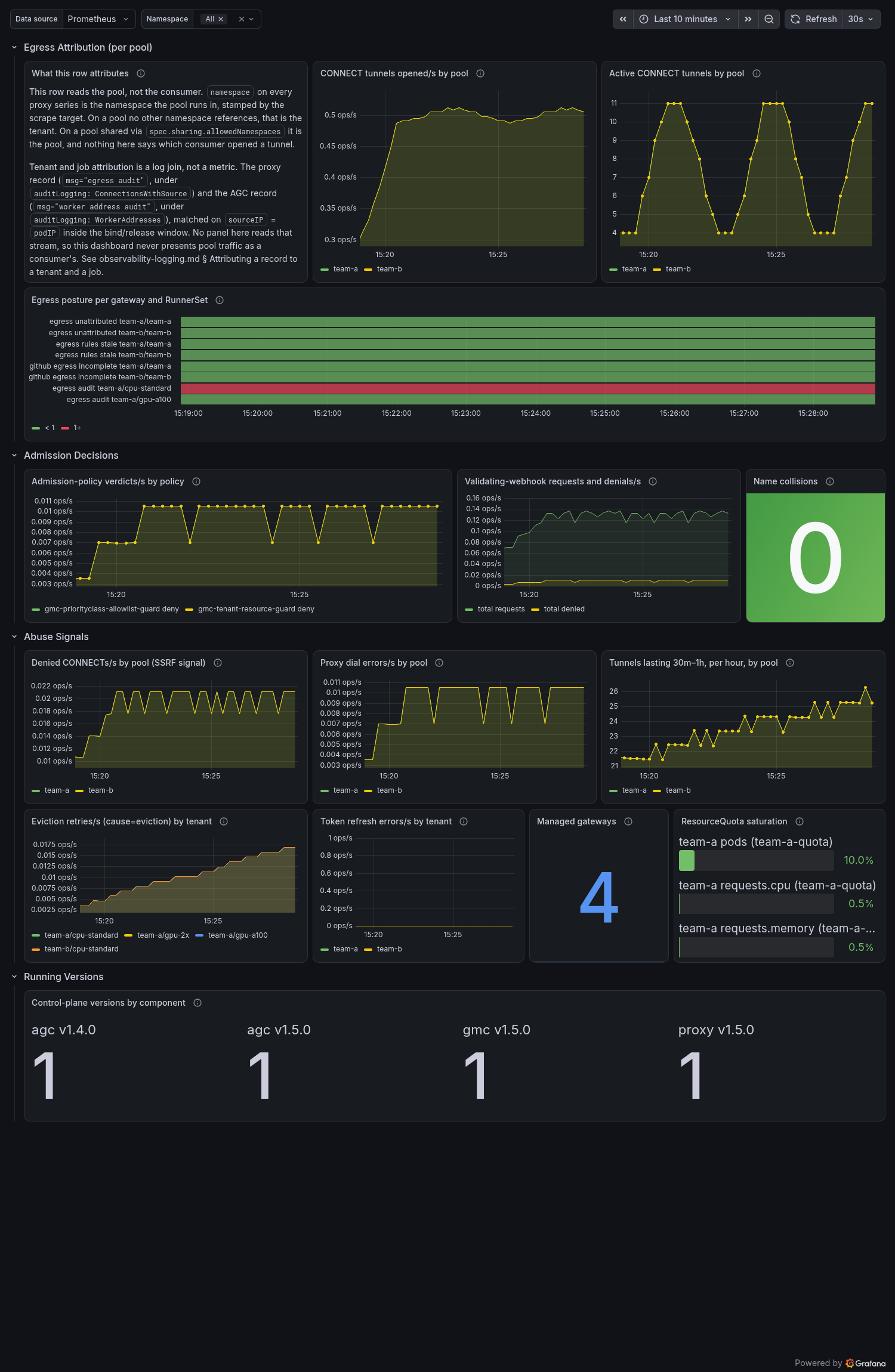
Task: Open info for CONNECT tunnels opened/s panel
Action: pyautogui.click(x=480, y=73)
